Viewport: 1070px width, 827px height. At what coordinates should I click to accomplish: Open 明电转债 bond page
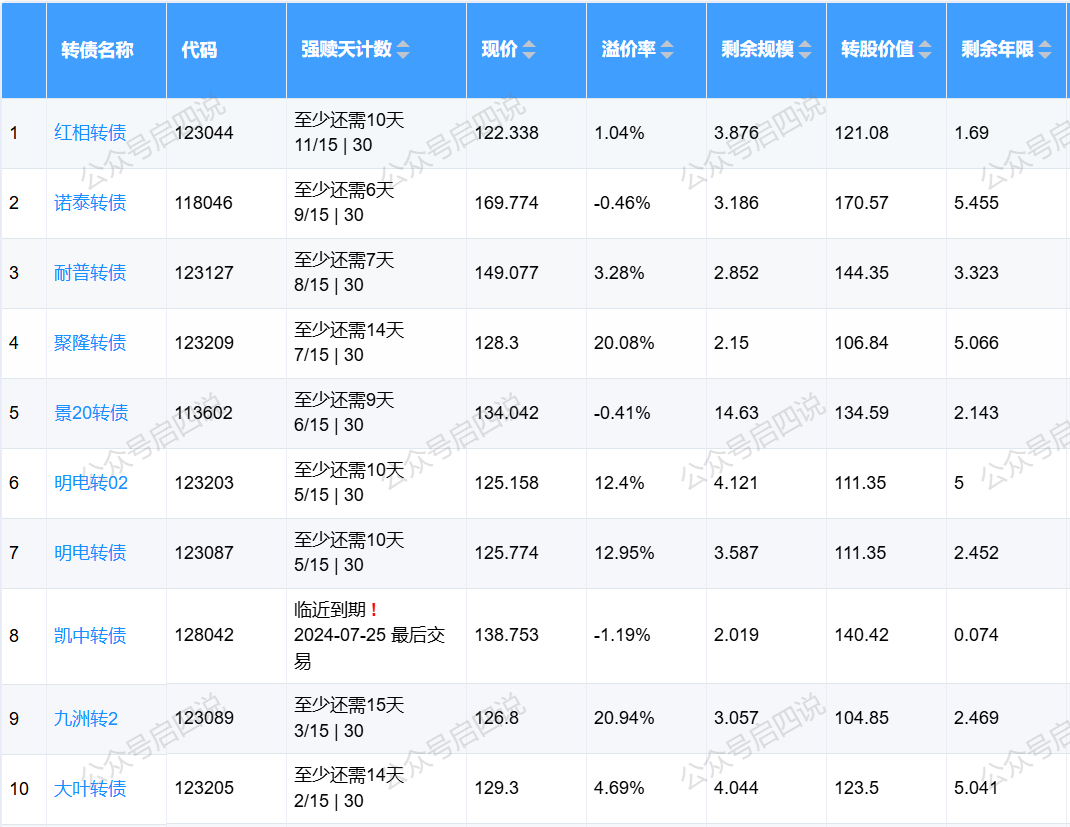pos(90,553)
